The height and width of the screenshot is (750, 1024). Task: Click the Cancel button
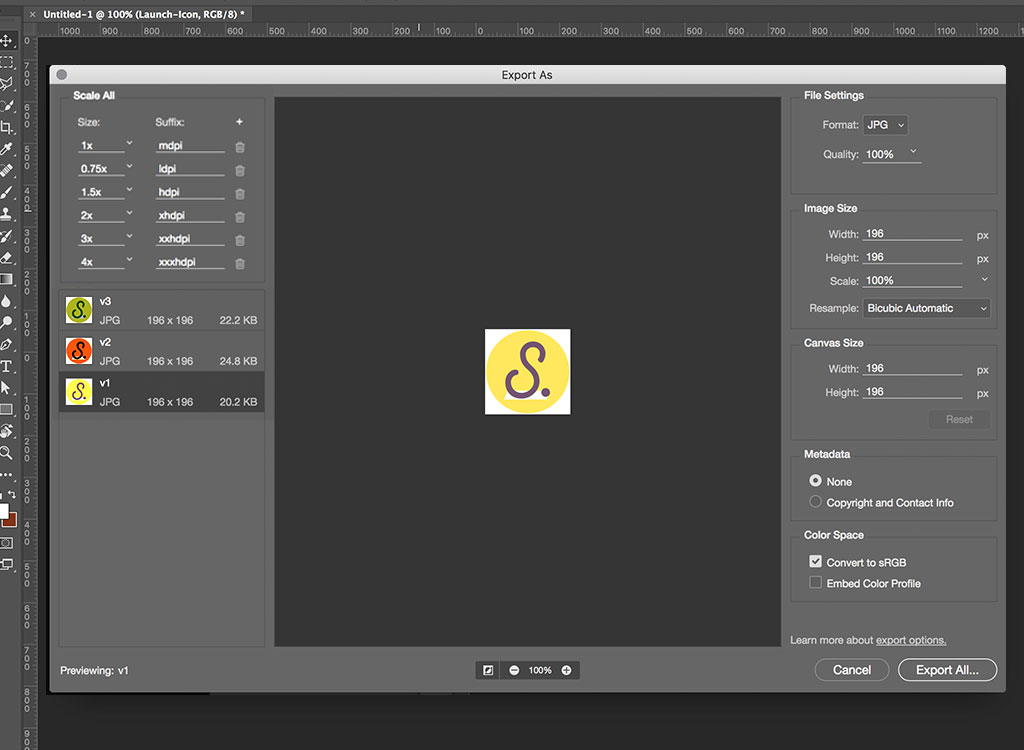click(852, 670)
